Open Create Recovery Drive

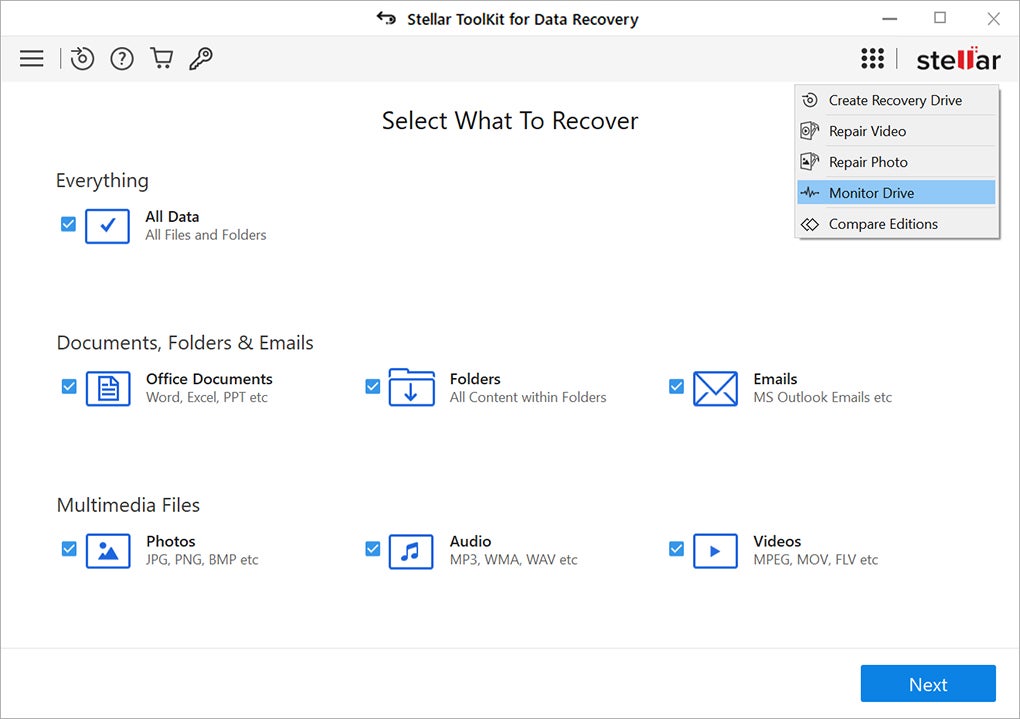point(895,99)
